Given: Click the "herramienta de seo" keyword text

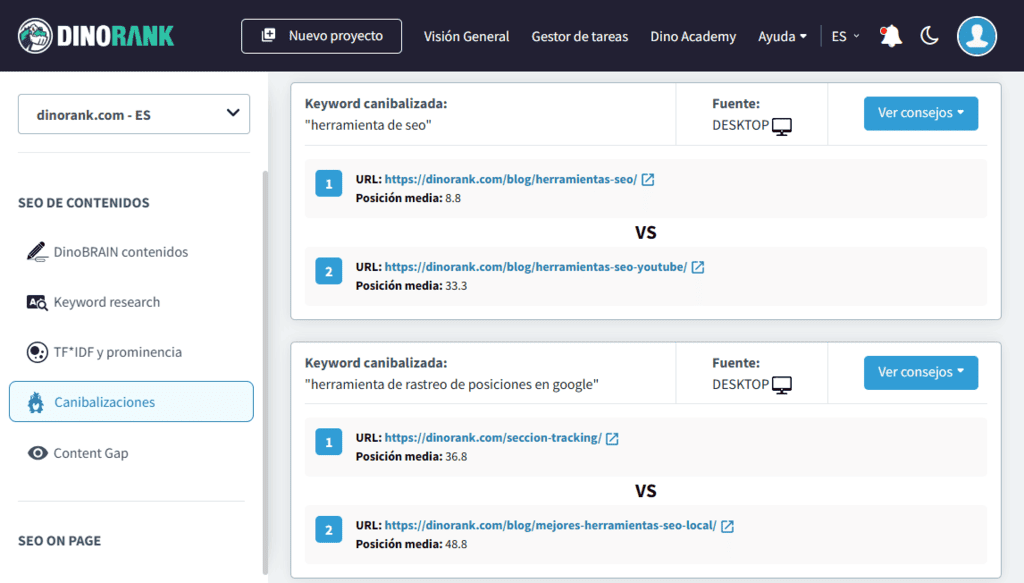Looking at the screenshot, I should click(368, 125).
